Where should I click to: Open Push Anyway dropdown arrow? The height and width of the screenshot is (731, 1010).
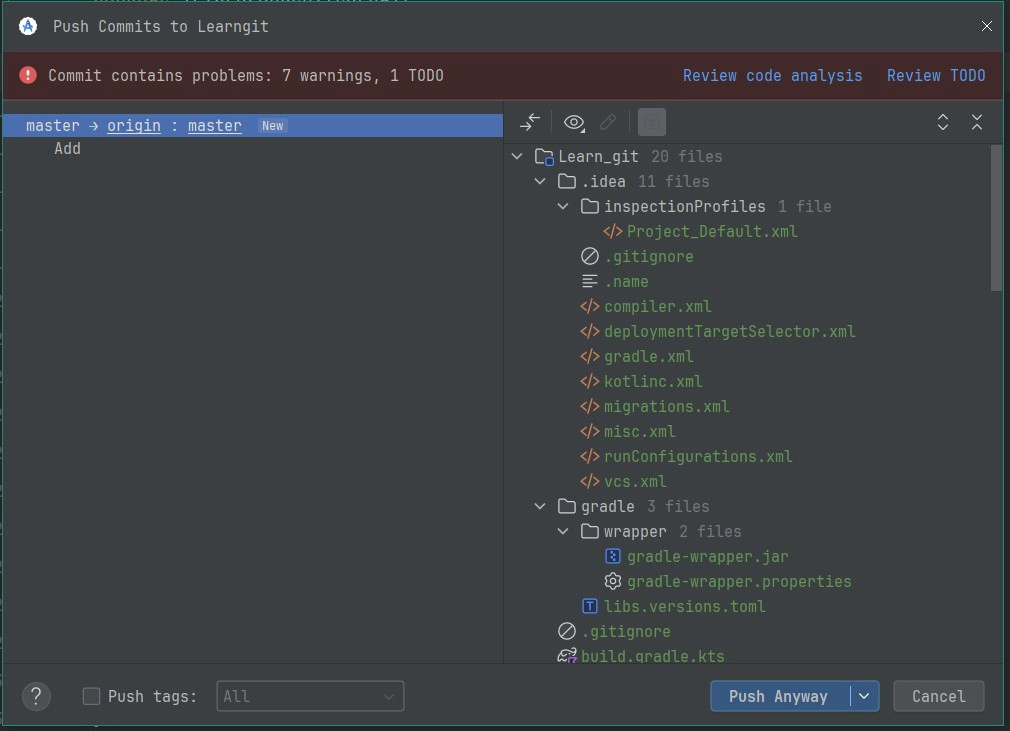864,696
